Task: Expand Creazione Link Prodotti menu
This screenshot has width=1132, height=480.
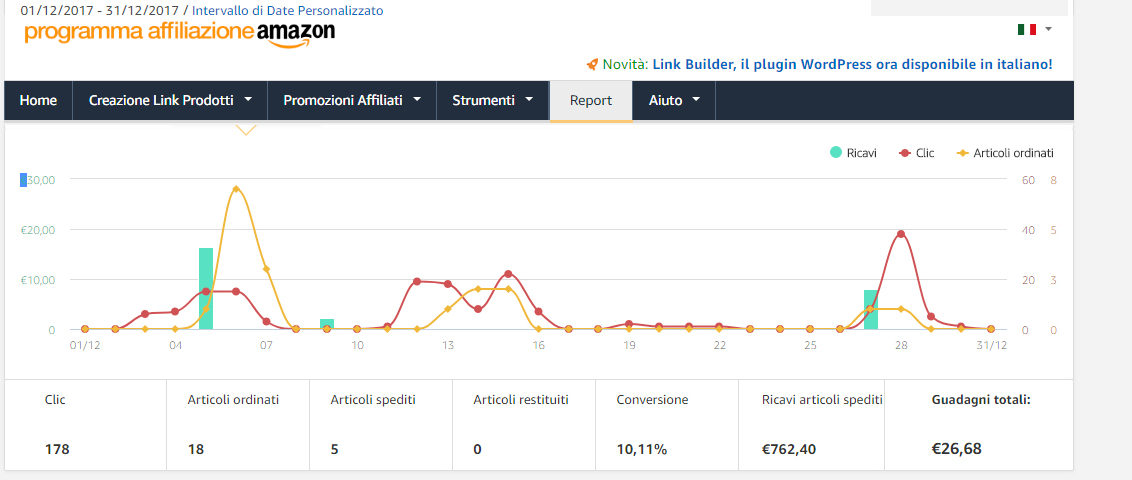Action: click(170, 100)
